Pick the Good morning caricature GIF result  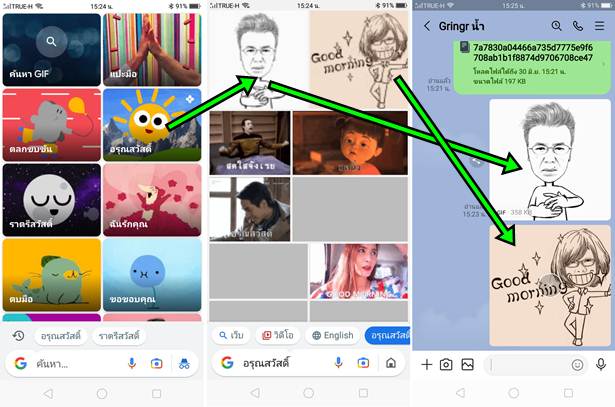coord(359,60)
